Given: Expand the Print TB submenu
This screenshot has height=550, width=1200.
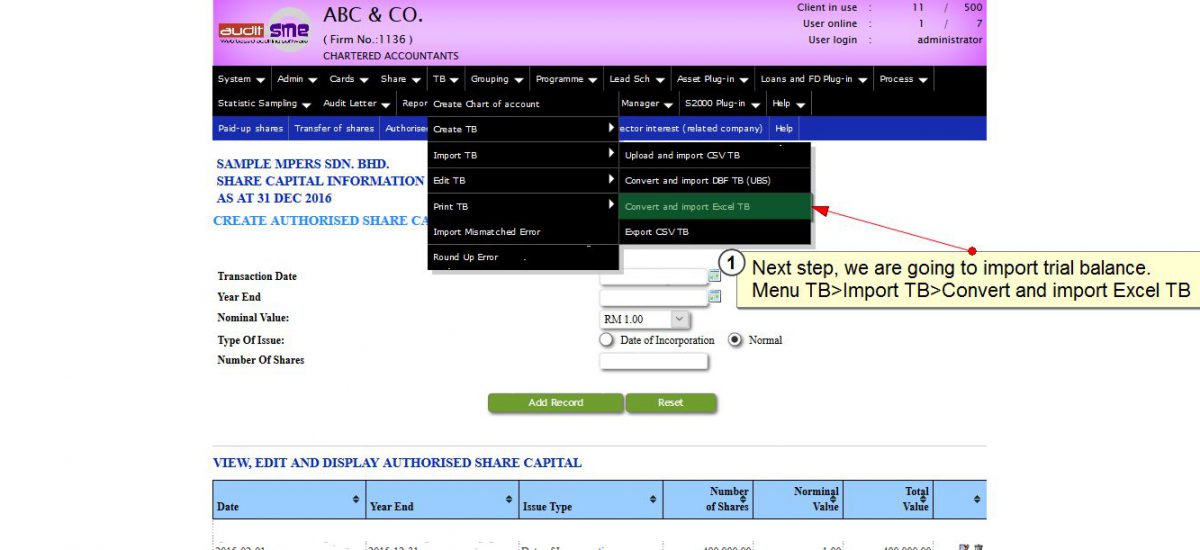Looking at the screenshot, I should pyautogui.click(x=523, y=206).
